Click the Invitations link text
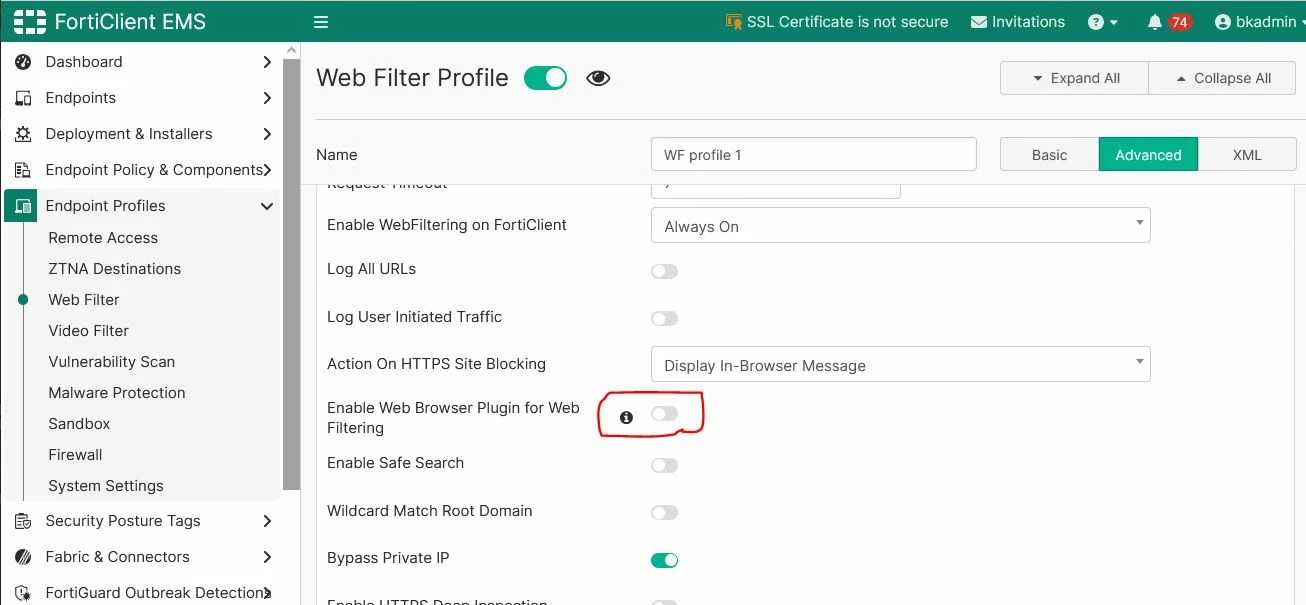This screenshot has width=1306, height=605. point(1028,22)
